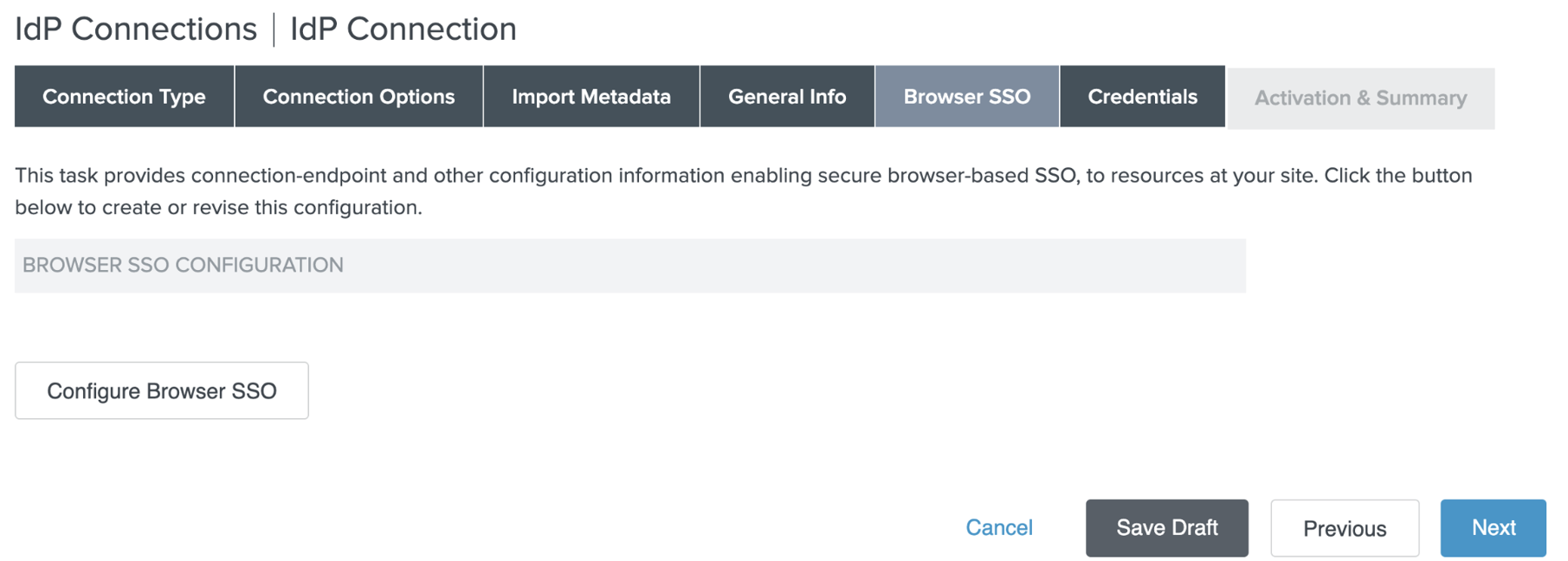
Task: Go back with the Previous button
Action: coord(1344,528)
